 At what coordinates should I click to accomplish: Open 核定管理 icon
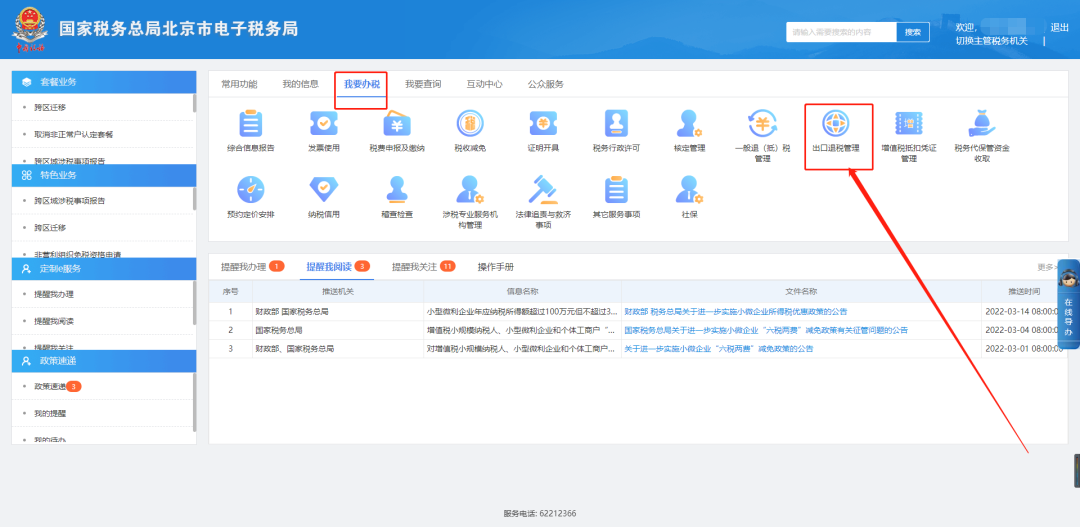[689, 124]
